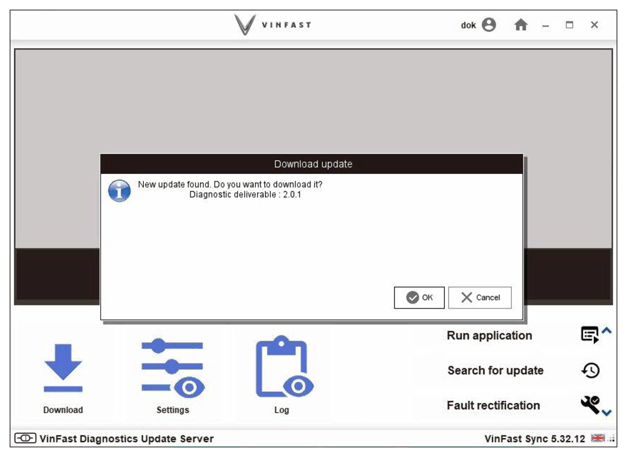This screenshot has width=627, height=457.
Task: Select the Search for update menu item
Action: [495, 371]
